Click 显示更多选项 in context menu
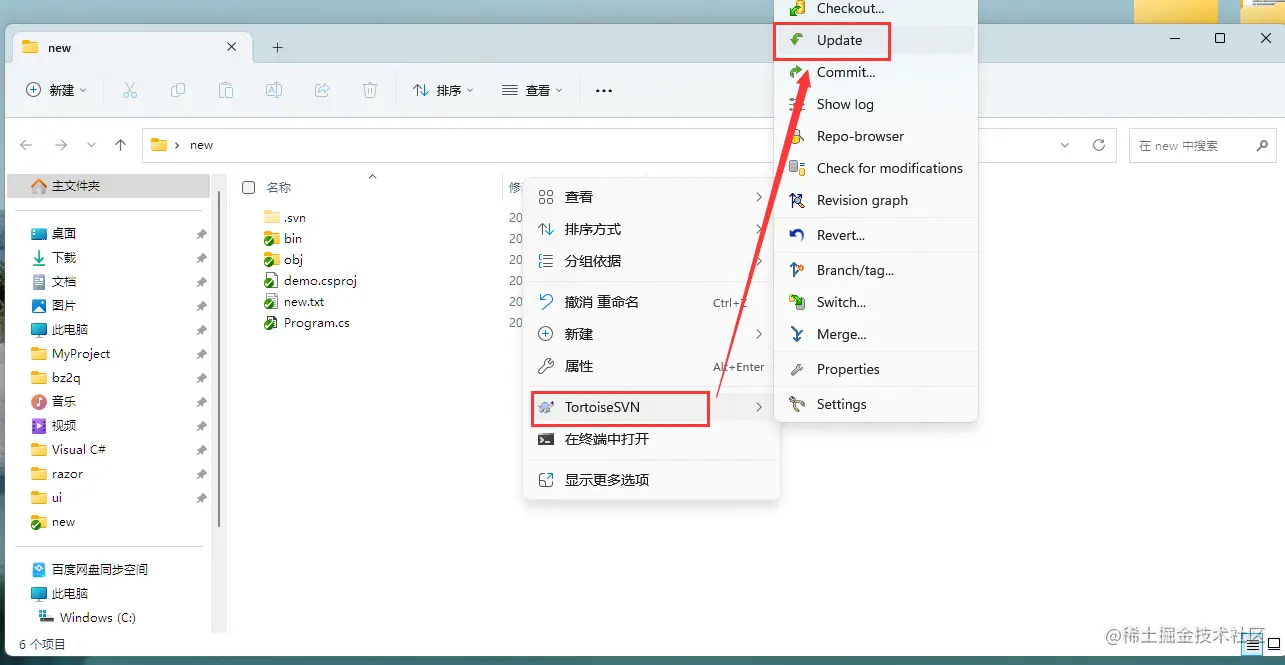Image resolution: width=1285 pixels, height=665 pixels. (651, 480)
